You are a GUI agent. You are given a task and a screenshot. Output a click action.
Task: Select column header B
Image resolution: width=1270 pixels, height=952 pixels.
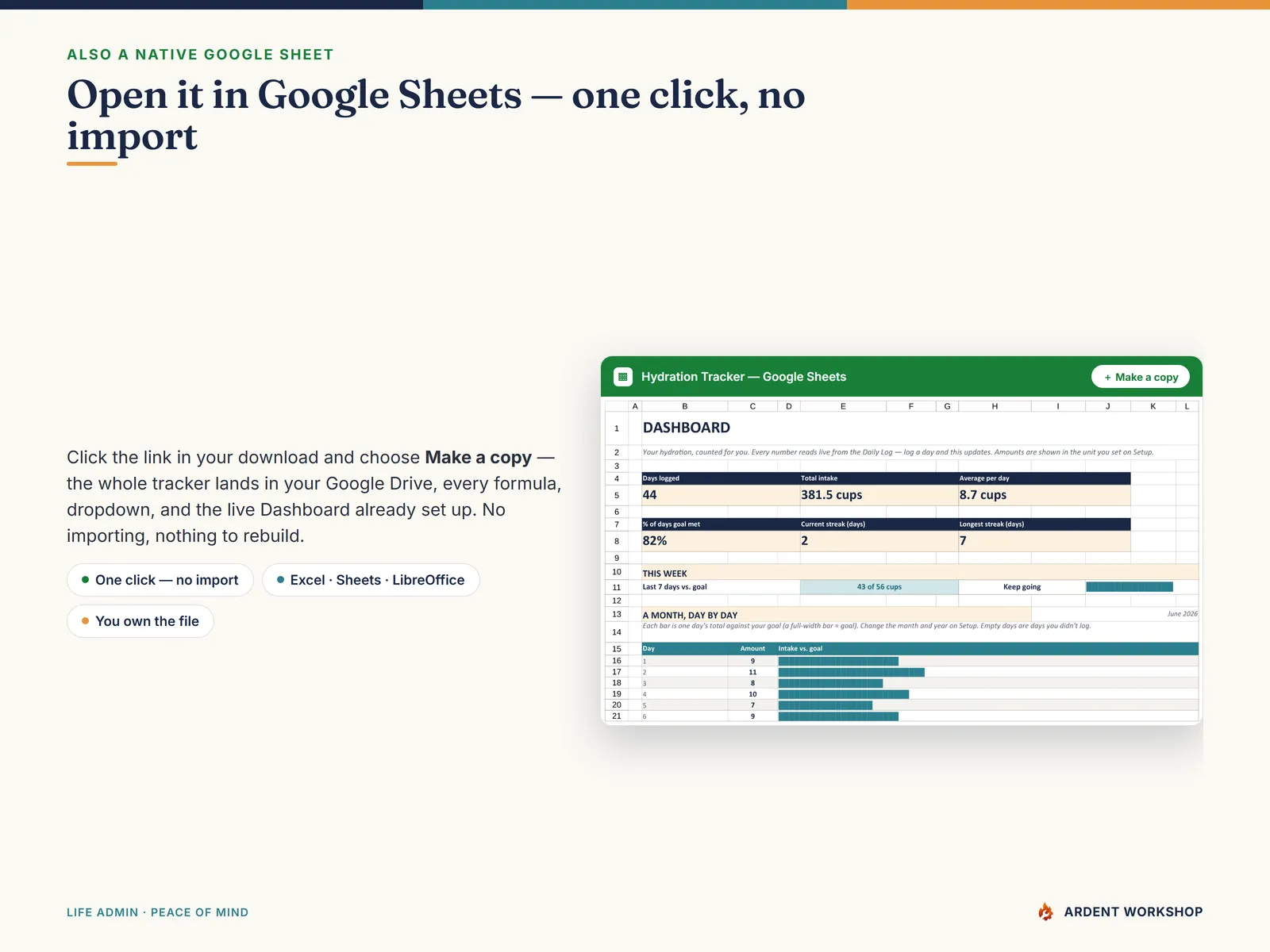point(685,406)
